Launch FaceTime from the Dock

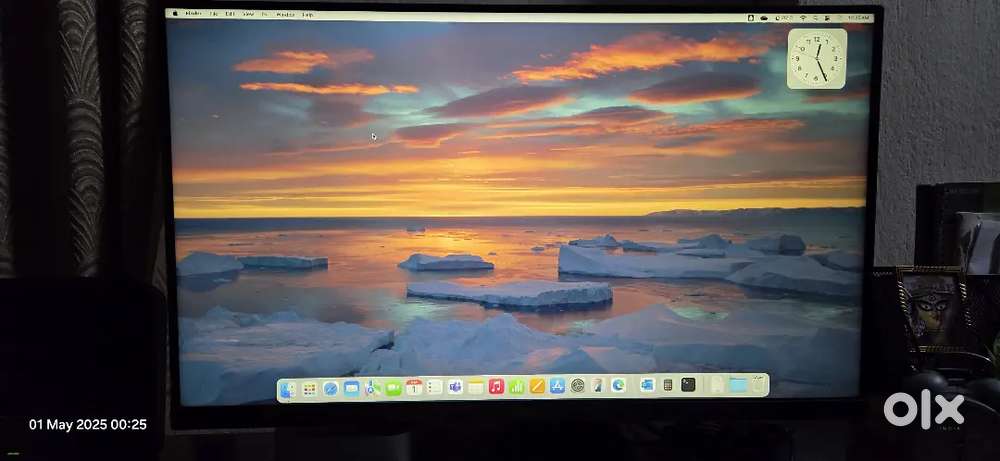point(393,388)
